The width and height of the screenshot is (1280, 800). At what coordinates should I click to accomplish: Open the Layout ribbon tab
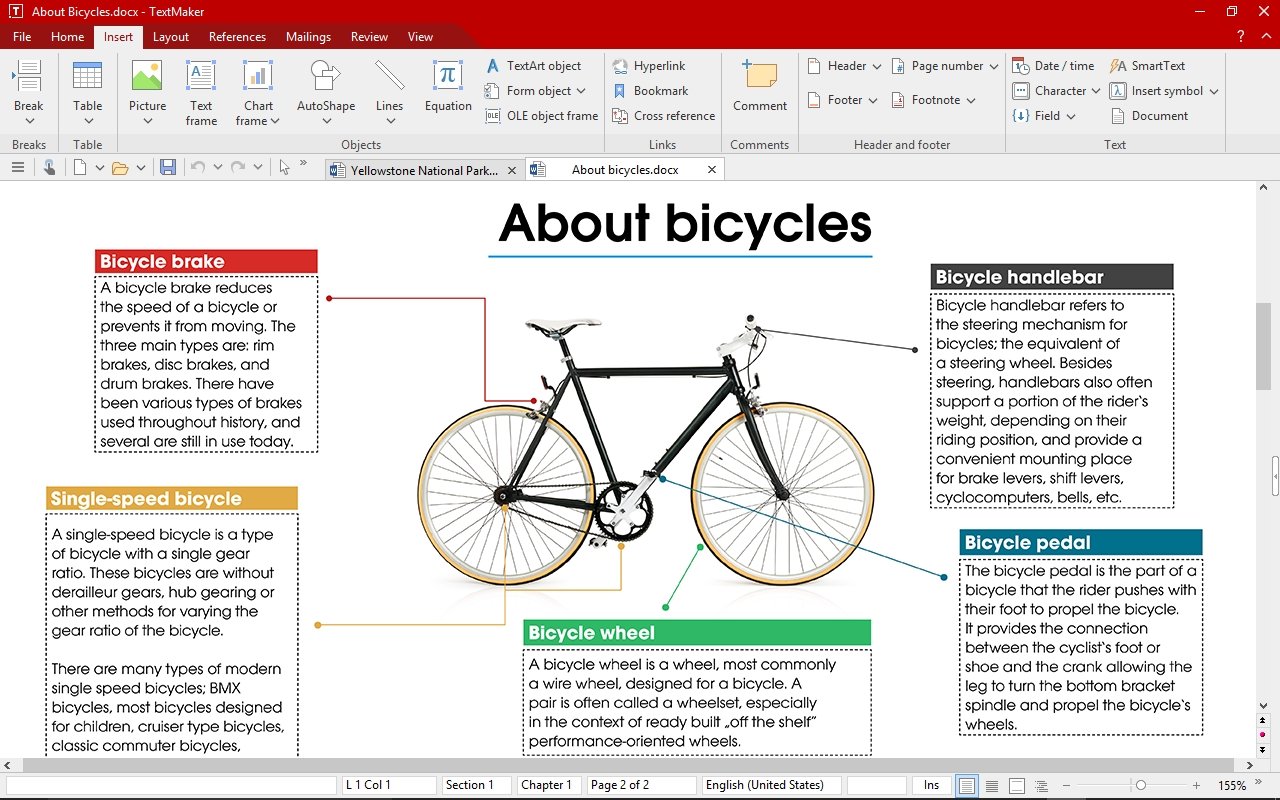(x=170, y=37)
